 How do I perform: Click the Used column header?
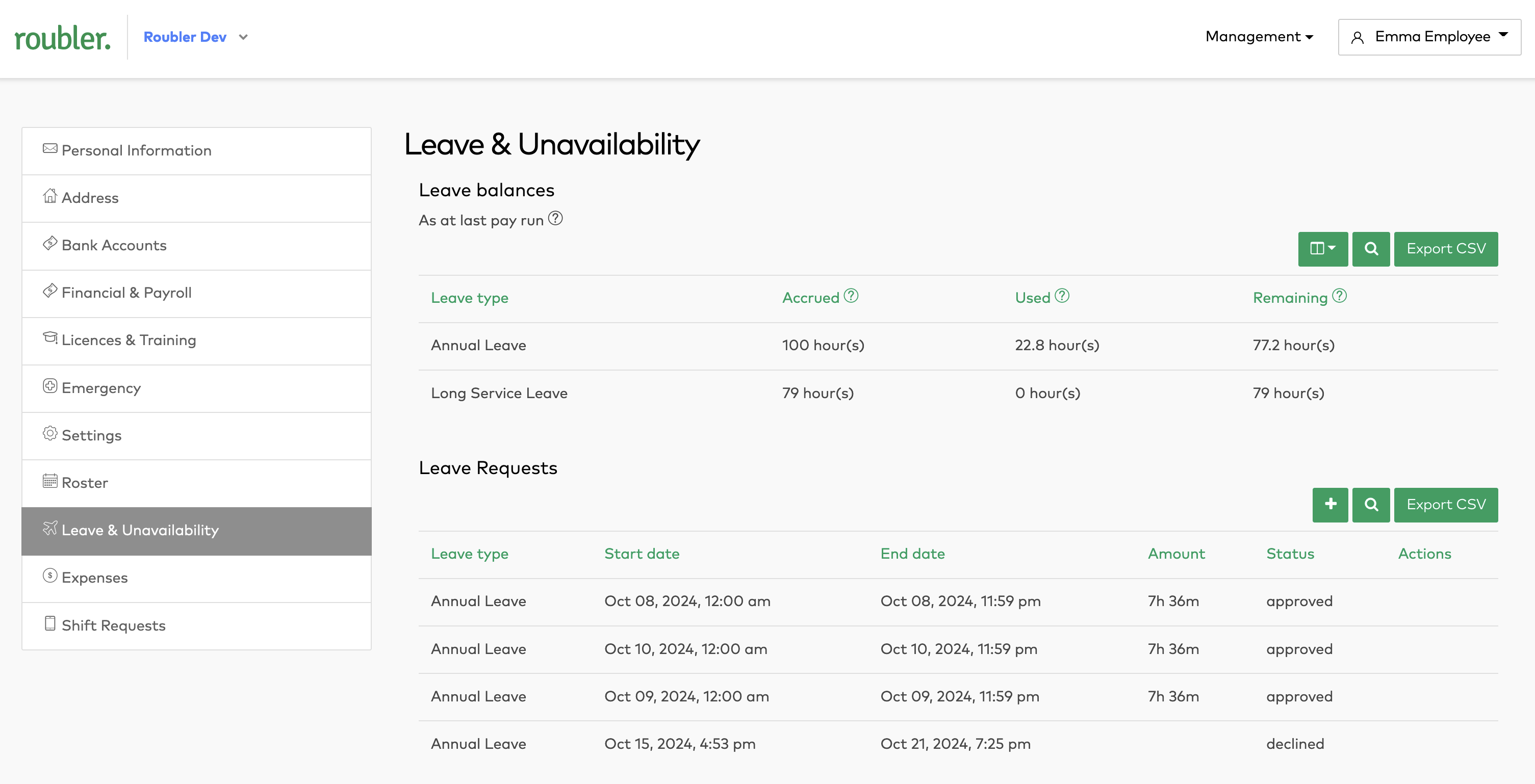[1033, 298]
